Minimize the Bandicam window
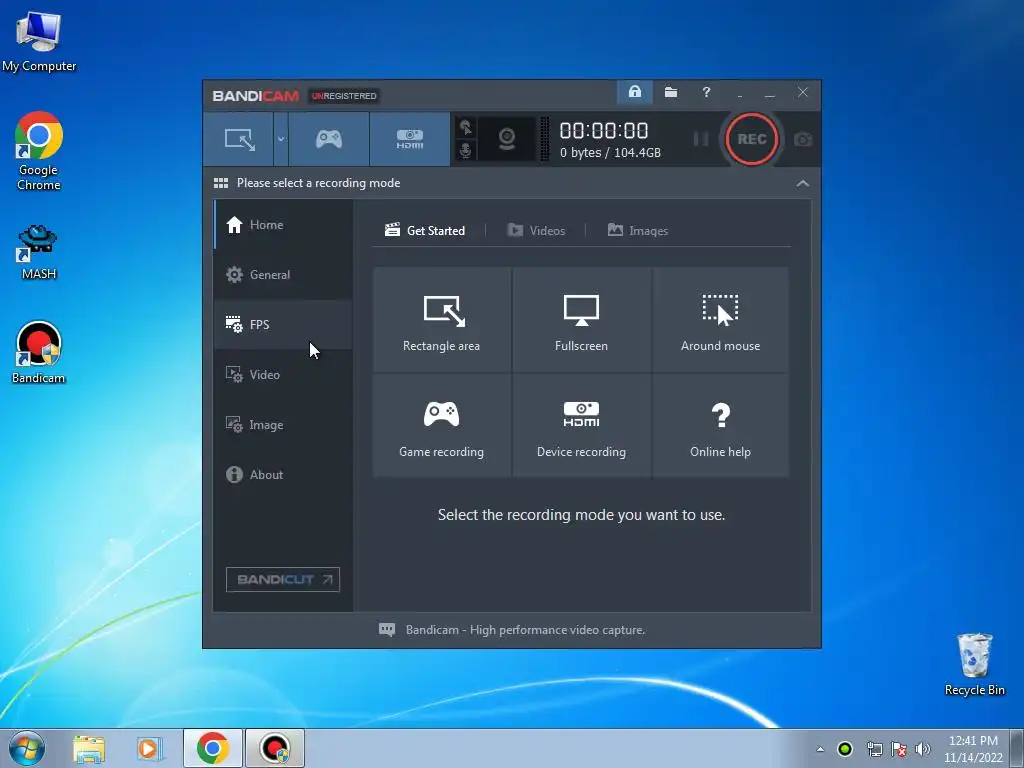The height and width of the screenshot is (768, 1024). [770, 93]
